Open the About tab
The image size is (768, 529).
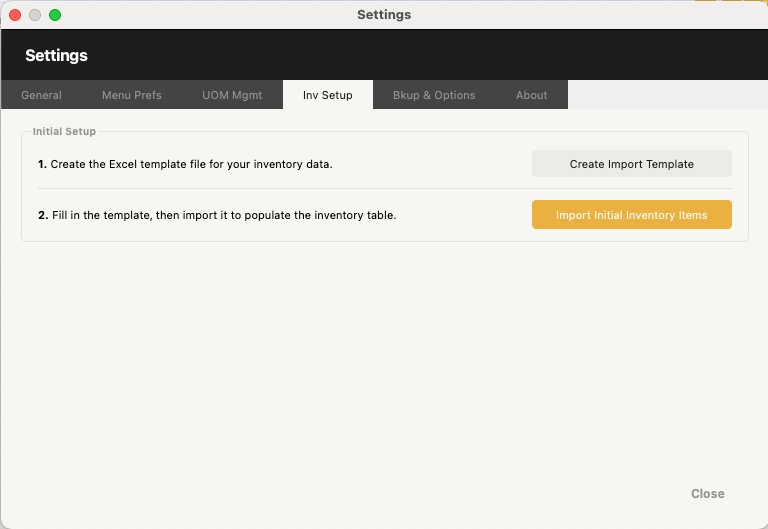[x=531, y=95]
